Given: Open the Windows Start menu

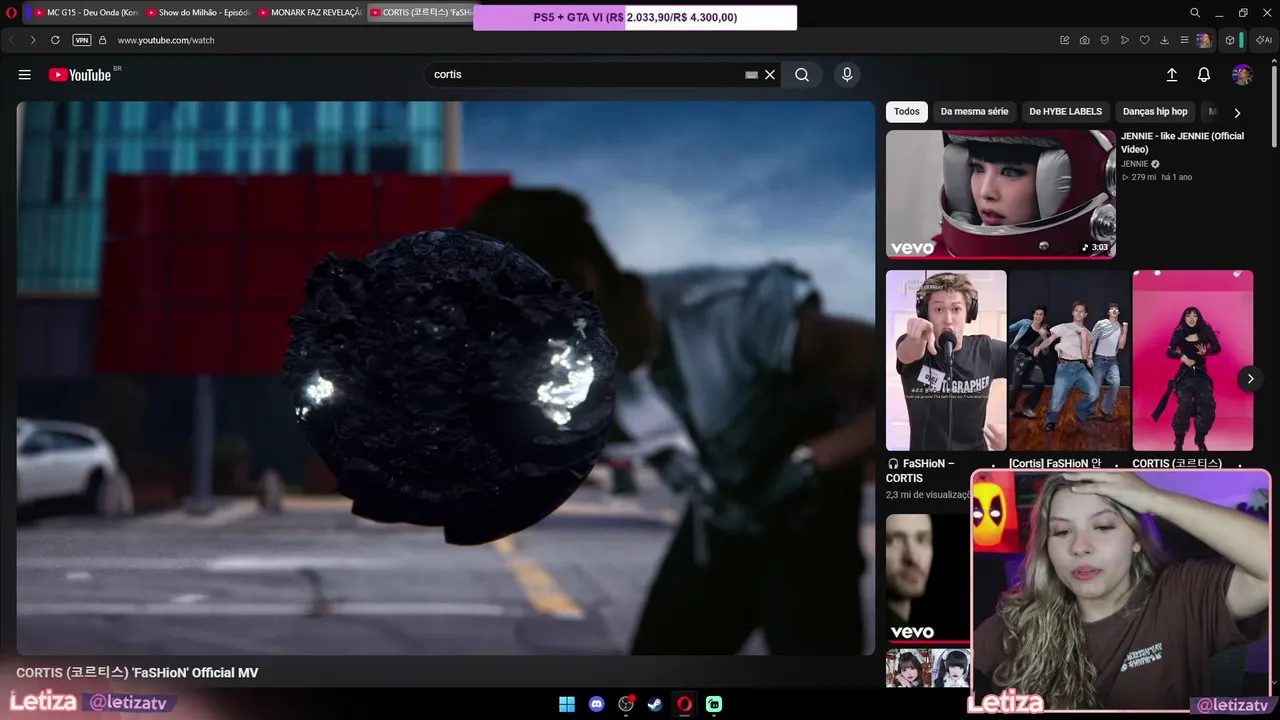Looking at the screenshot, I should click(567, 704).
